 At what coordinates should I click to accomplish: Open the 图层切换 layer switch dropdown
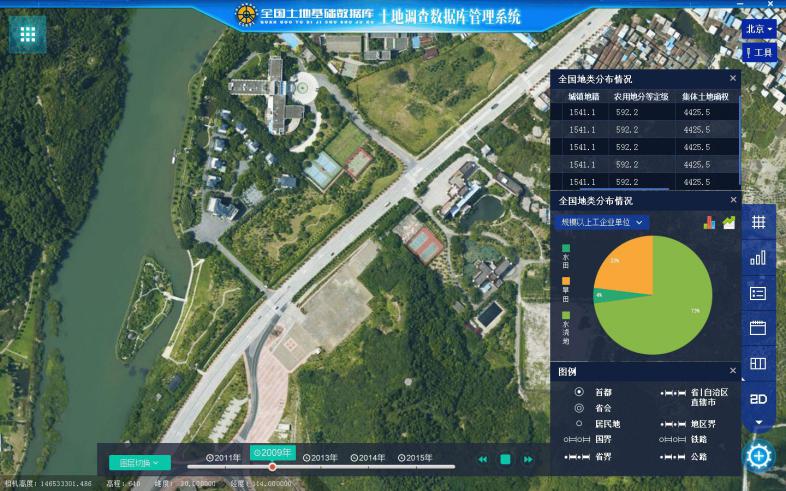[x=140, y=463]
